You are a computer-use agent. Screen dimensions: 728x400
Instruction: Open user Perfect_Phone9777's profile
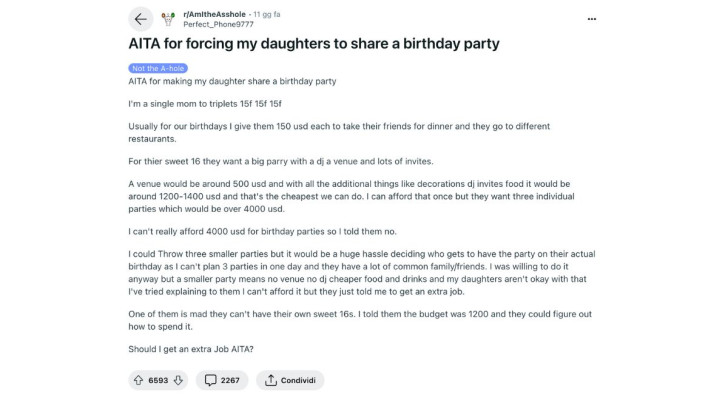218,24
